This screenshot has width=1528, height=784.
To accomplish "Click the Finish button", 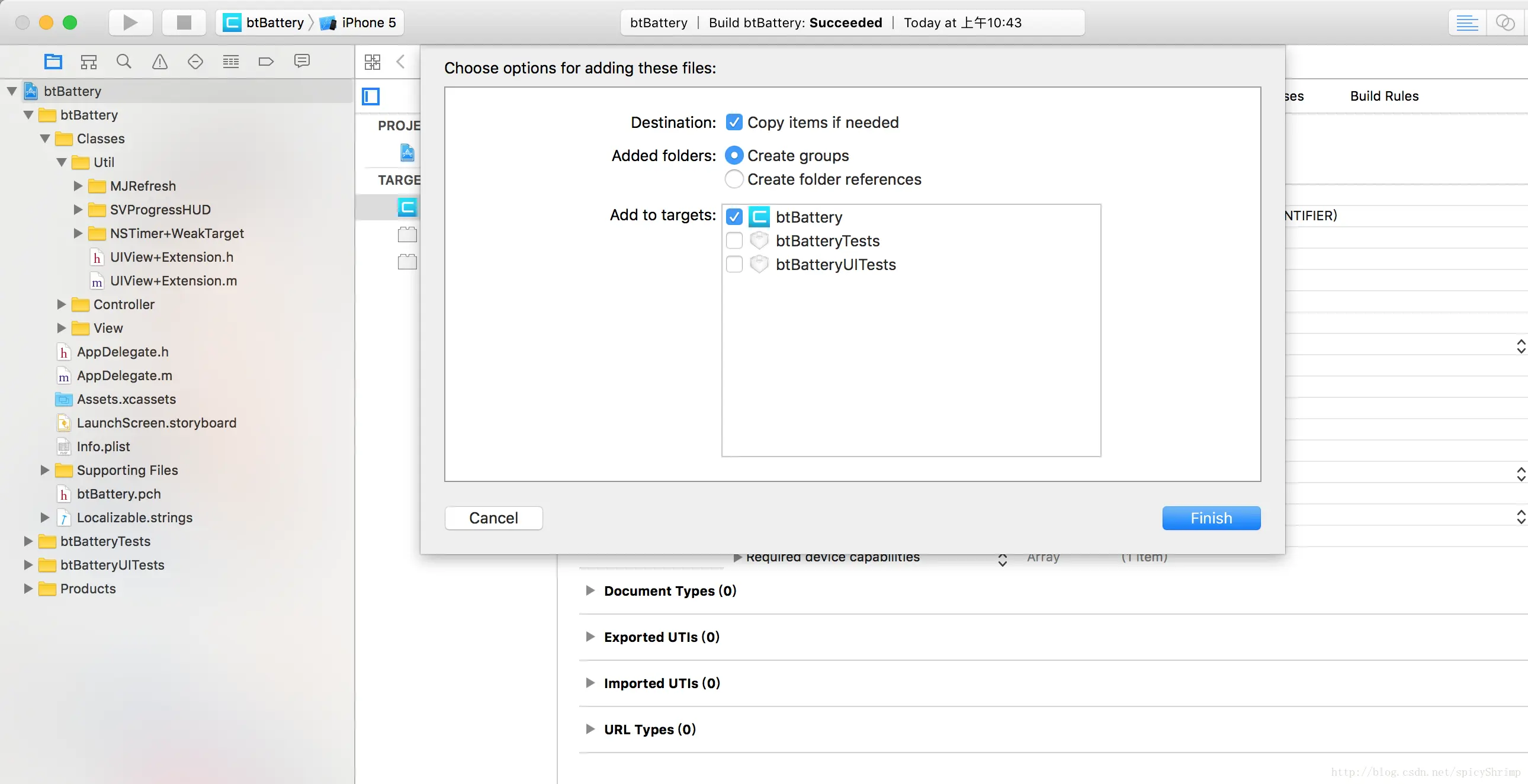I will [x=1211, y=518].
